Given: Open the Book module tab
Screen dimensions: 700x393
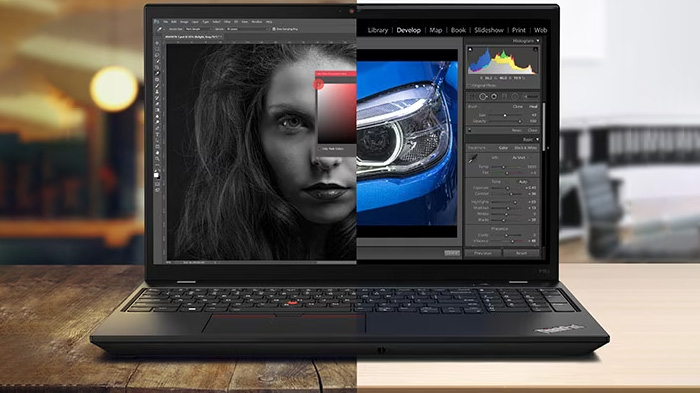Looking at the screenshot, I should point(458,30).
